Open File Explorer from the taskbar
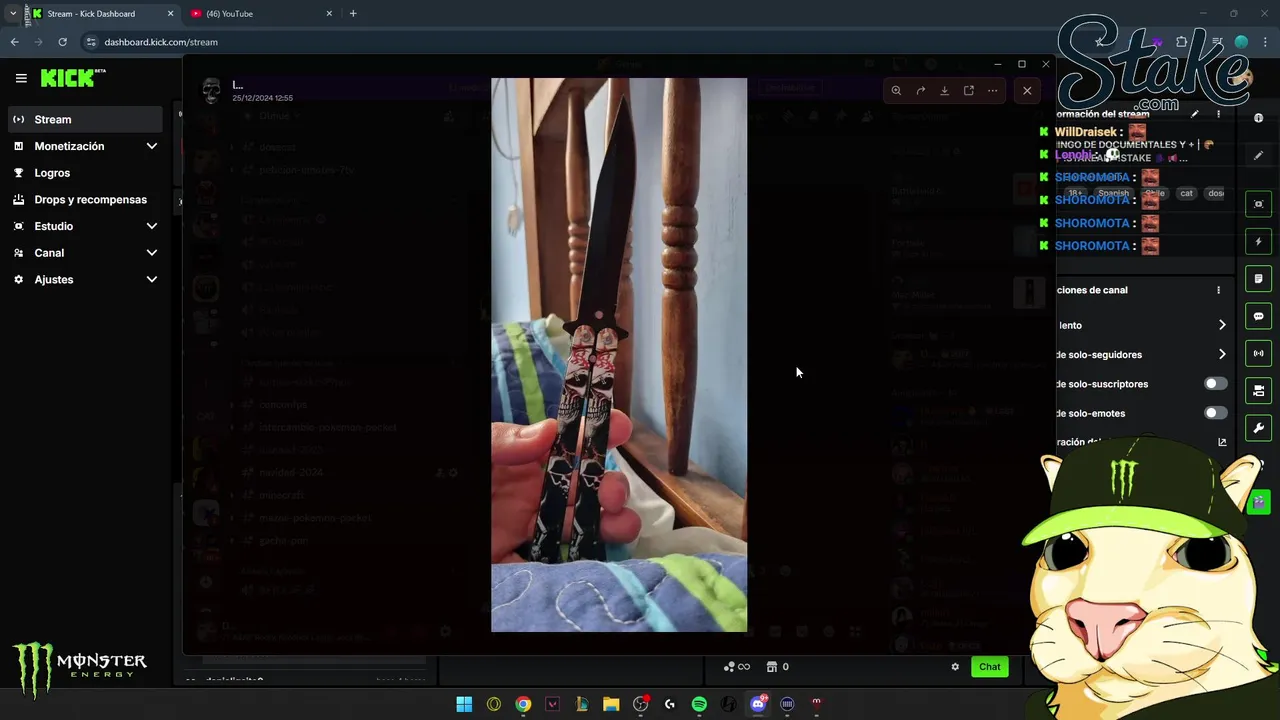 tap(611, 704)
